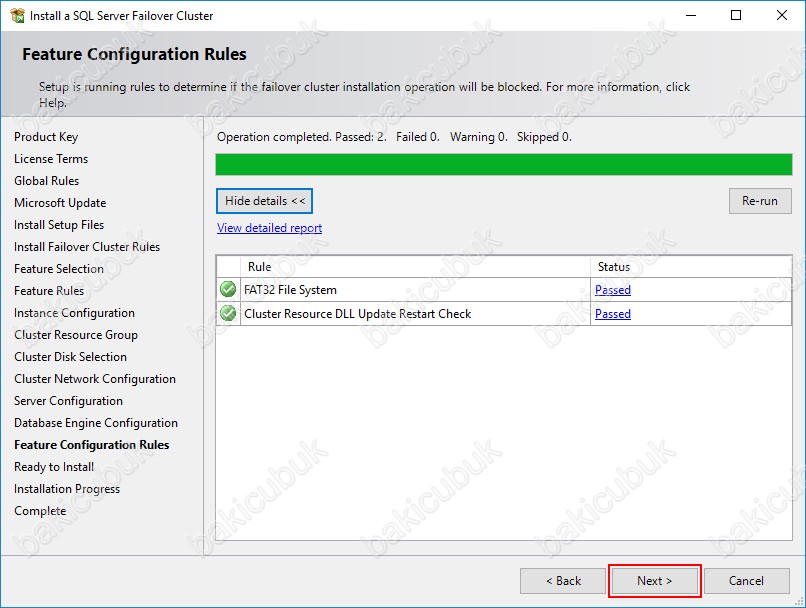Select Database Engine Configuration step
This screenshot has height=608, width=806.
coord(96,423)
